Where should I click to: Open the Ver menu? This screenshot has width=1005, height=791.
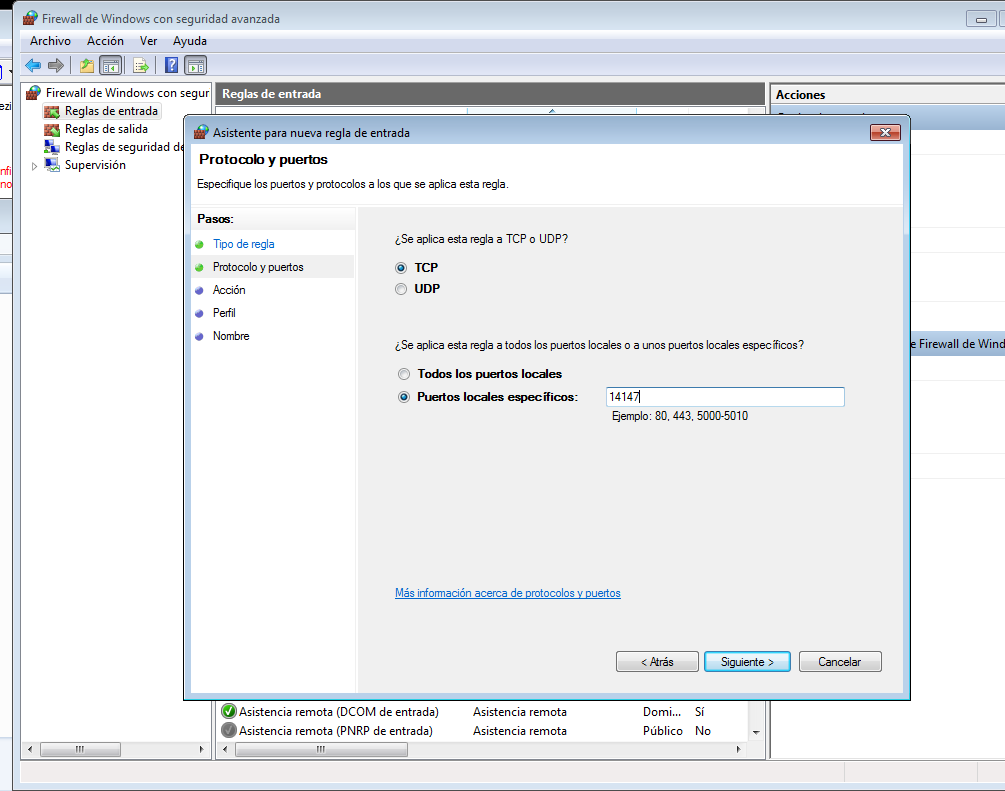(148, 41)
